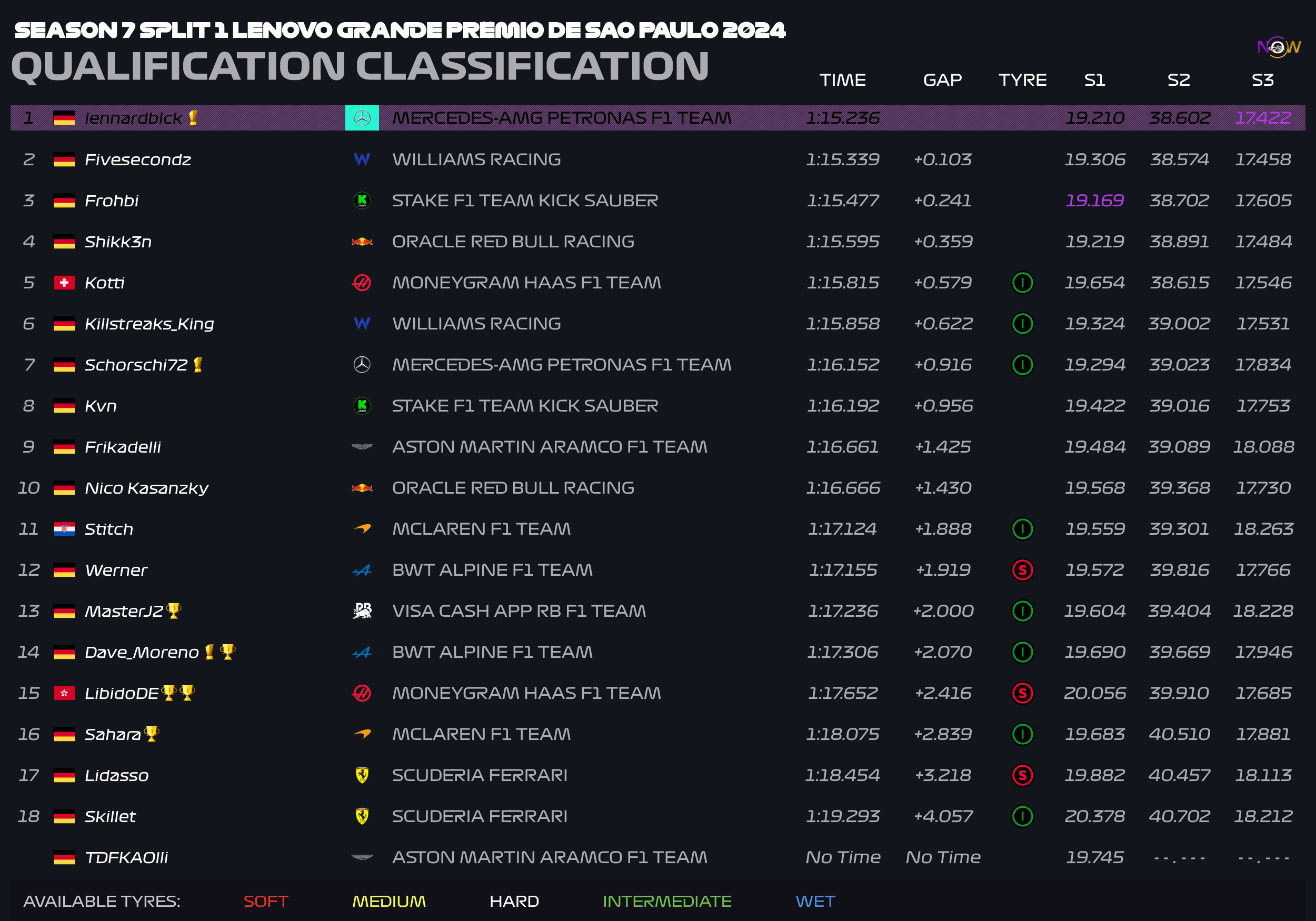Click Sahara's S2 time 40.510

point(1179,734)
